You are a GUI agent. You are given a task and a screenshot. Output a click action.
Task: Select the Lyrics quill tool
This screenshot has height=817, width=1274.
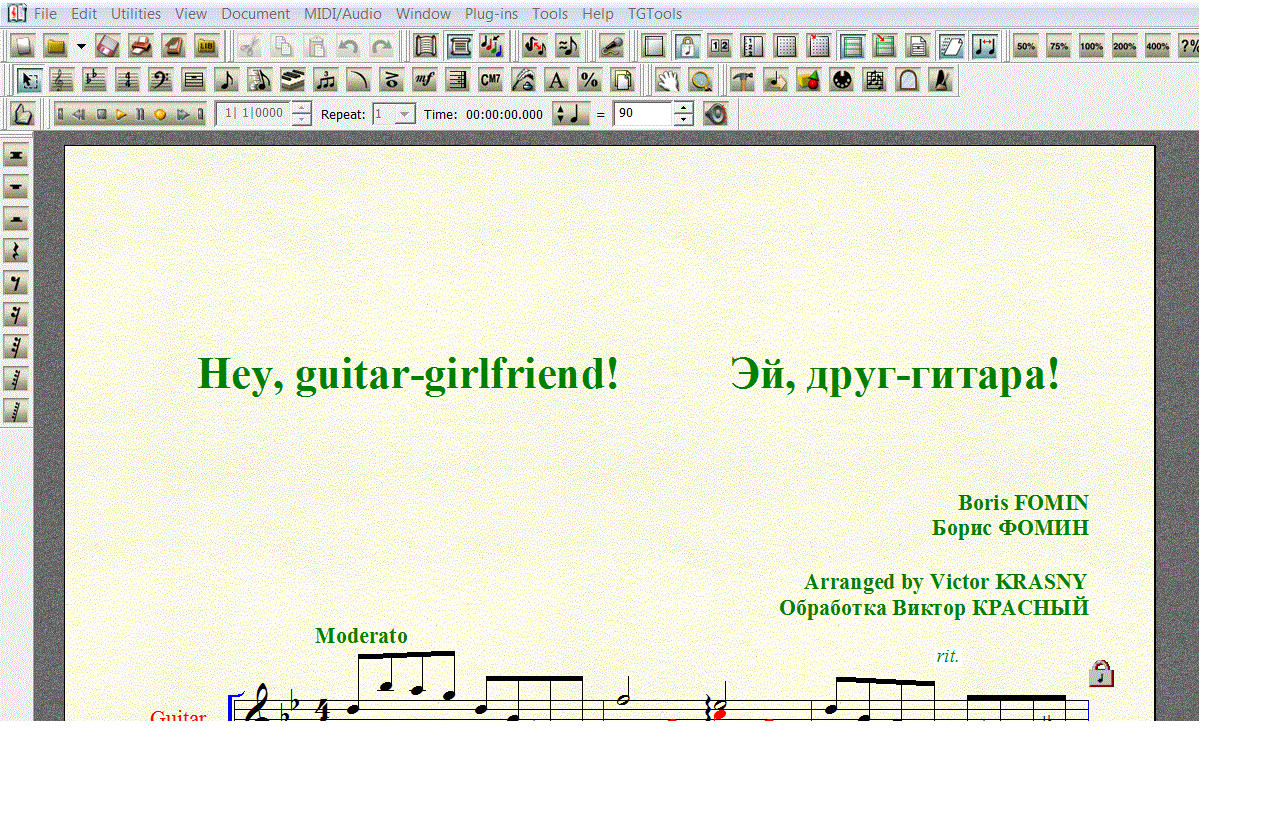tap(524, 80)
